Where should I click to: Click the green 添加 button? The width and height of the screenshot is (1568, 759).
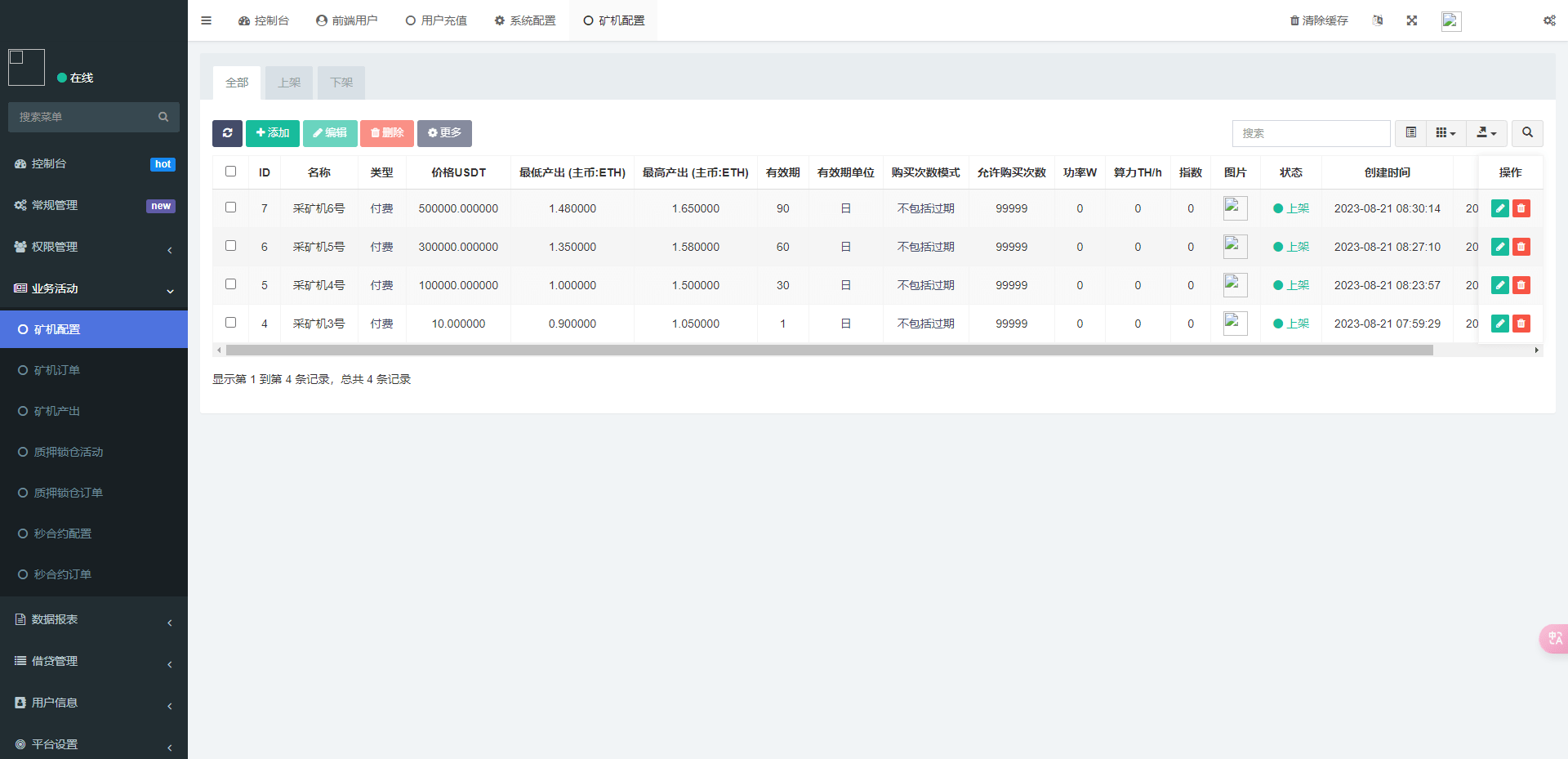tap(273, 133)
